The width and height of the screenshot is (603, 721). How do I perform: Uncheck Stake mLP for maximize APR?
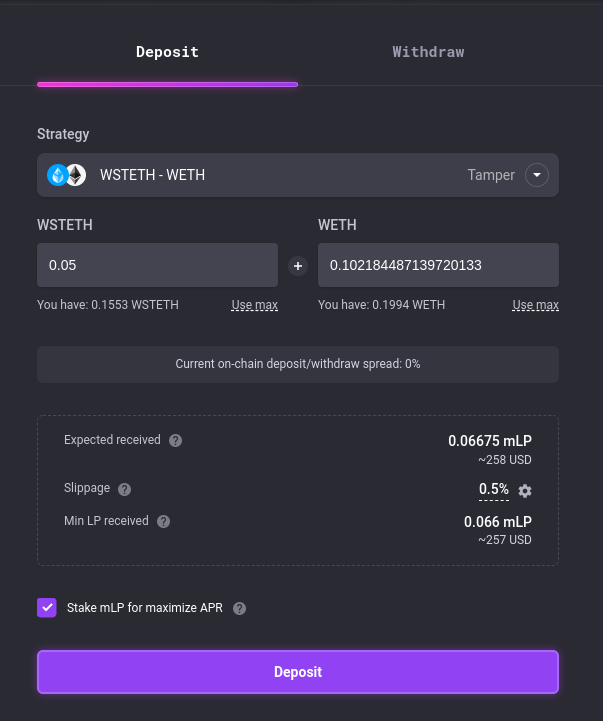47,607
